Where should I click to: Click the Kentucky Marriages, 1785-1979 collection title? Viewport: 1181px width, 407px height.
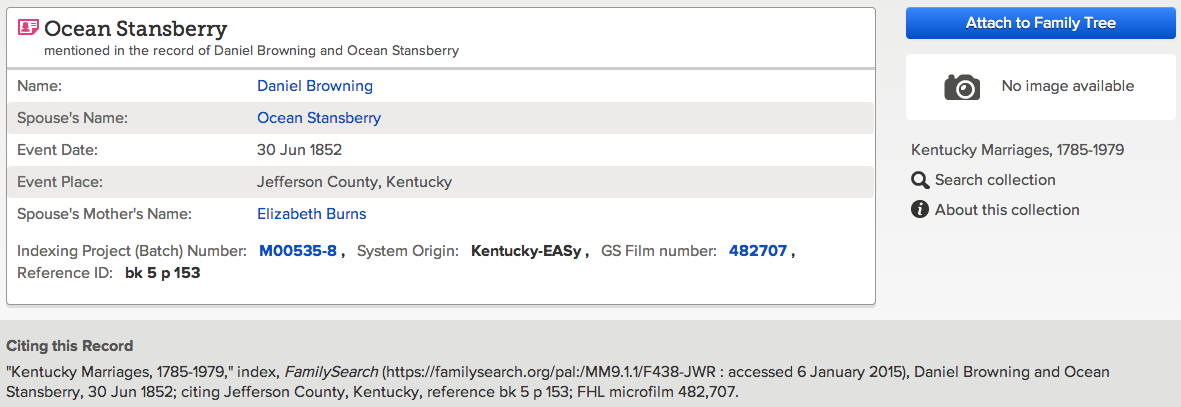coord(1018,150)
